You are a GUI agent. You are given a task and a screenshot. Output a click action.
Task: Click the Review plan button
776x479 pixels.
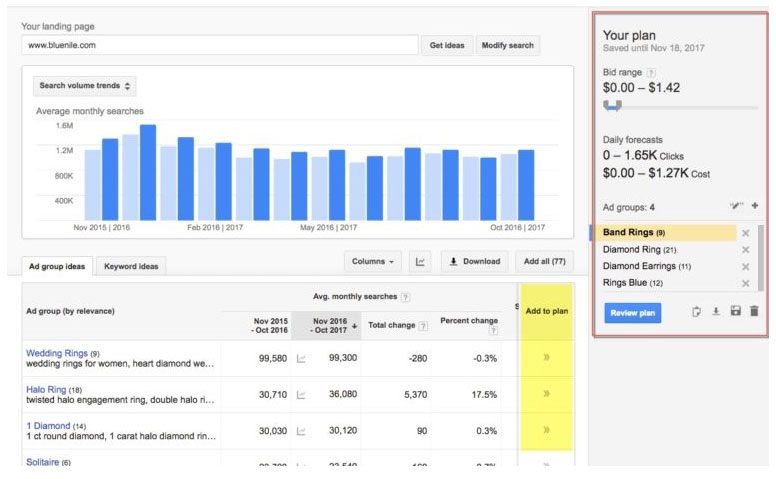[632, 313]
